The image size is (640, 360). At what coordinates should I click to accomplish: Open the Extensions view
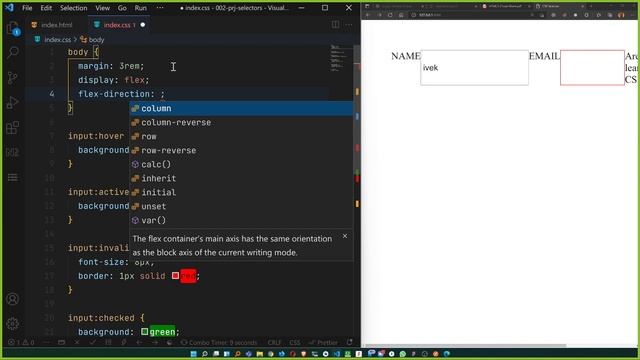pyautogui.click(x=13, y=127)
